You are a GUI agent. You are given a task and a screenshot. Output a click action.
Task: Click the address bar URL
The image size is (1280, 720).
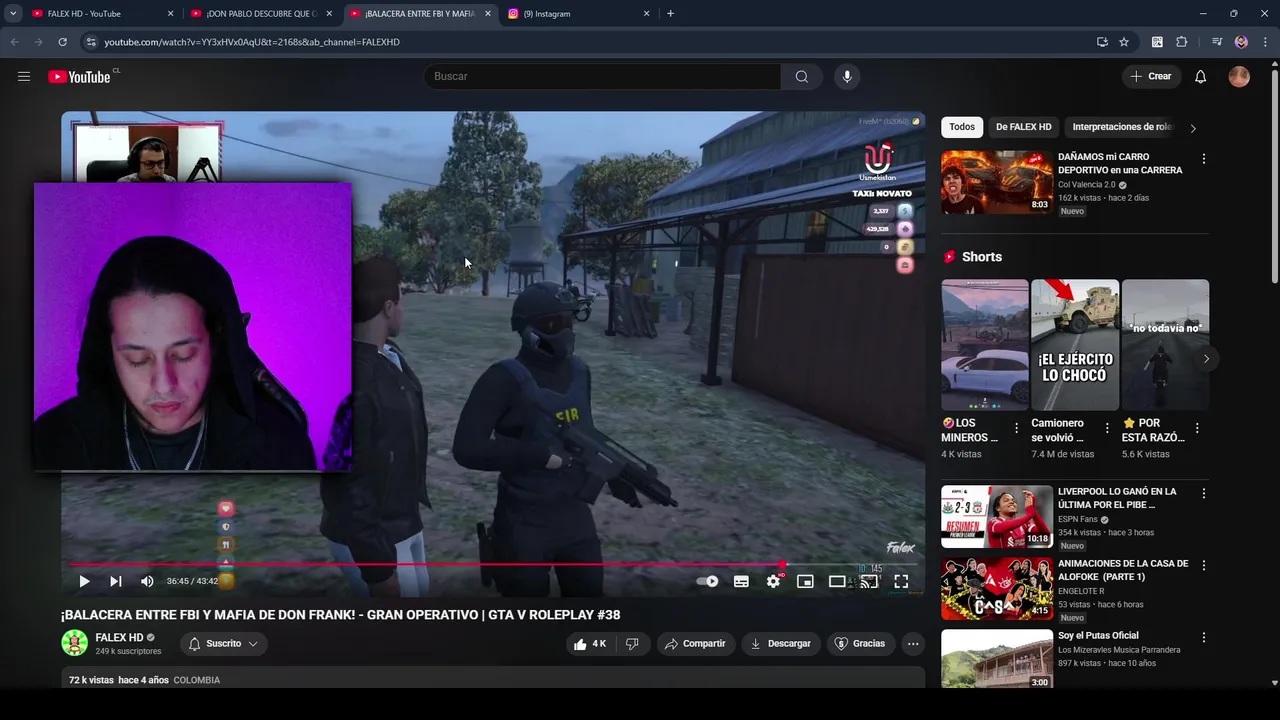click(x=252, y=42)
